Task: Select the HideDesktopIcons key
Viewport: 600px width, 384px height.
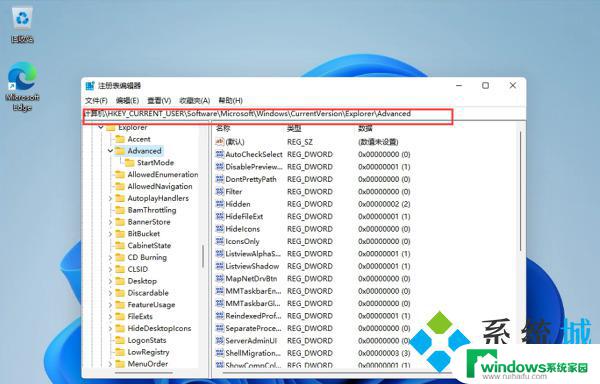Action: tap(159, 329)
